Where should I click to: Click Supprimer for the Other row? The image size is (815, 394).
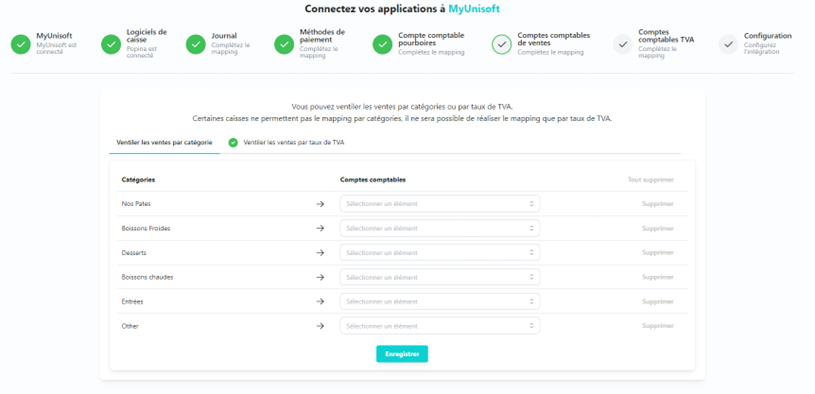(658, 326)
